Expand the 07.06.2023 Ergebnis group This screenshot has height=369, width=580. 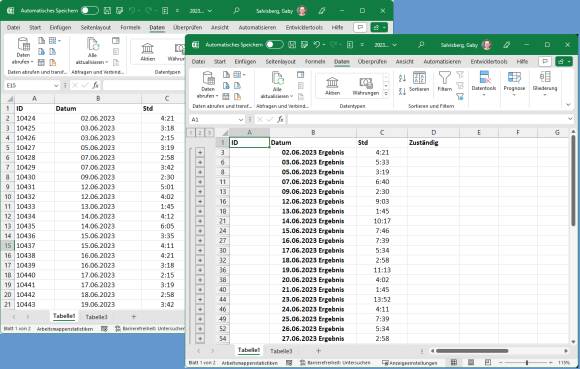(x=200, y=182)
